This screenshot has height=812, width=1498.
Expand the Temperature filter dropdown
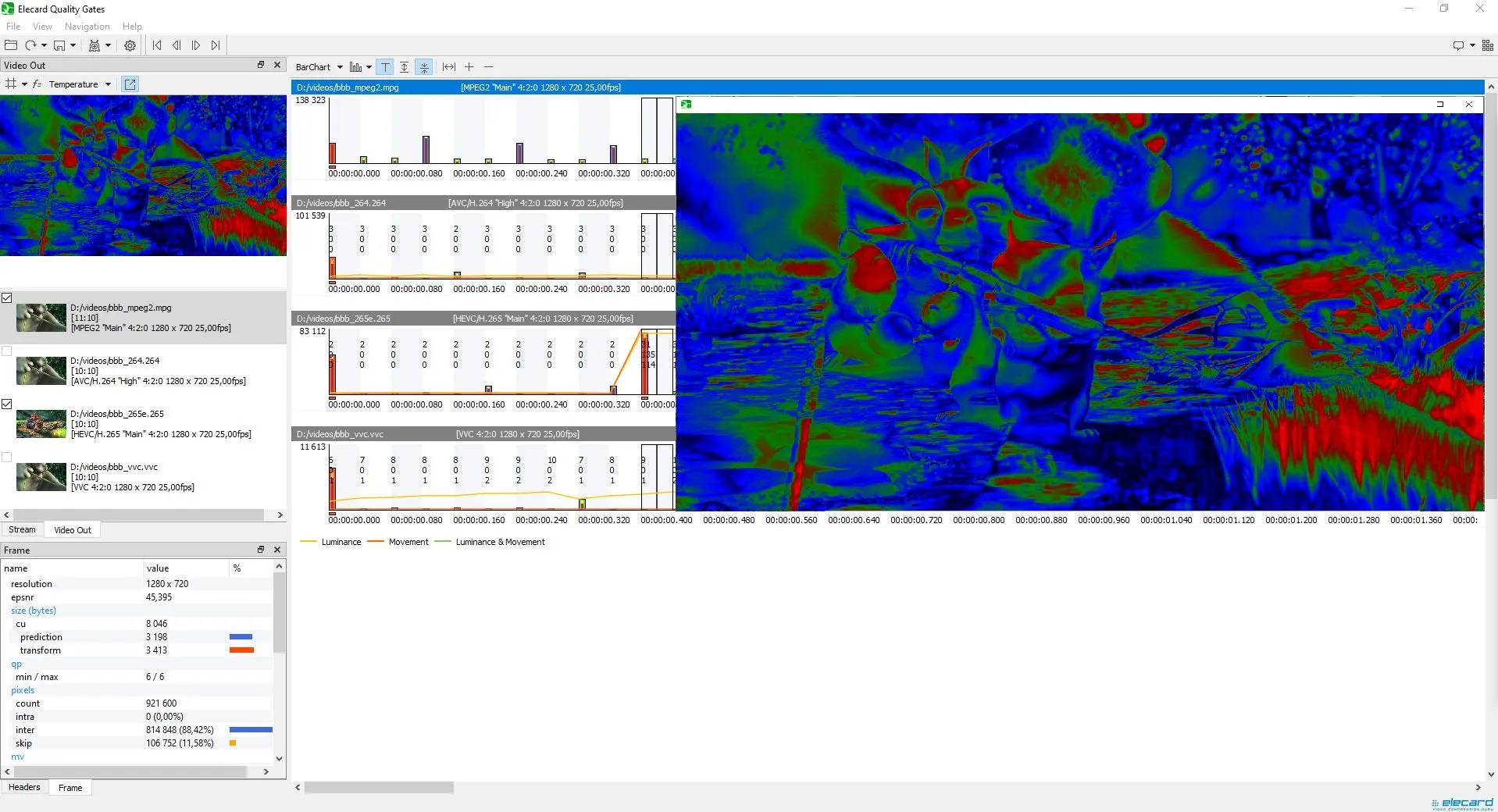(x=108, y=84)
